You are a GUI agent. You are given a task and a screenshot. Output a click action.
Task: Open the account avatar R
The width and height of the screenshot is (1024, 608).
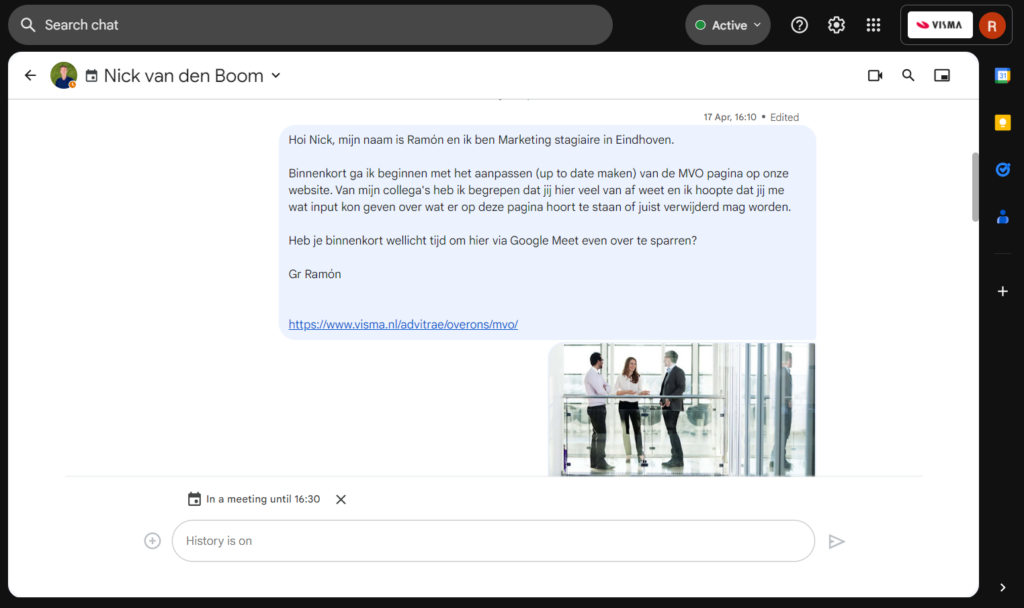click(x=992, y=25)
